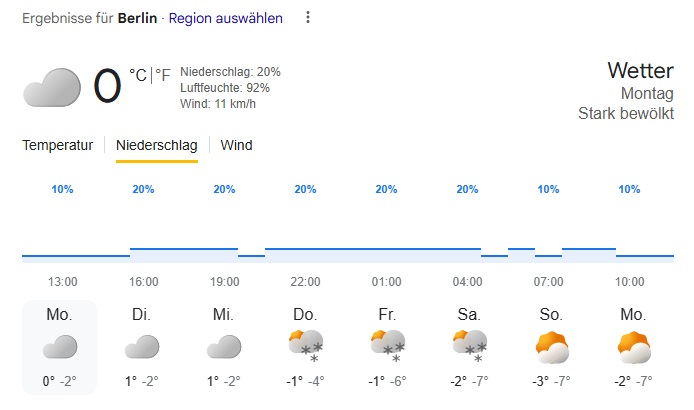Switch to the Niederschlag tab

157,145
